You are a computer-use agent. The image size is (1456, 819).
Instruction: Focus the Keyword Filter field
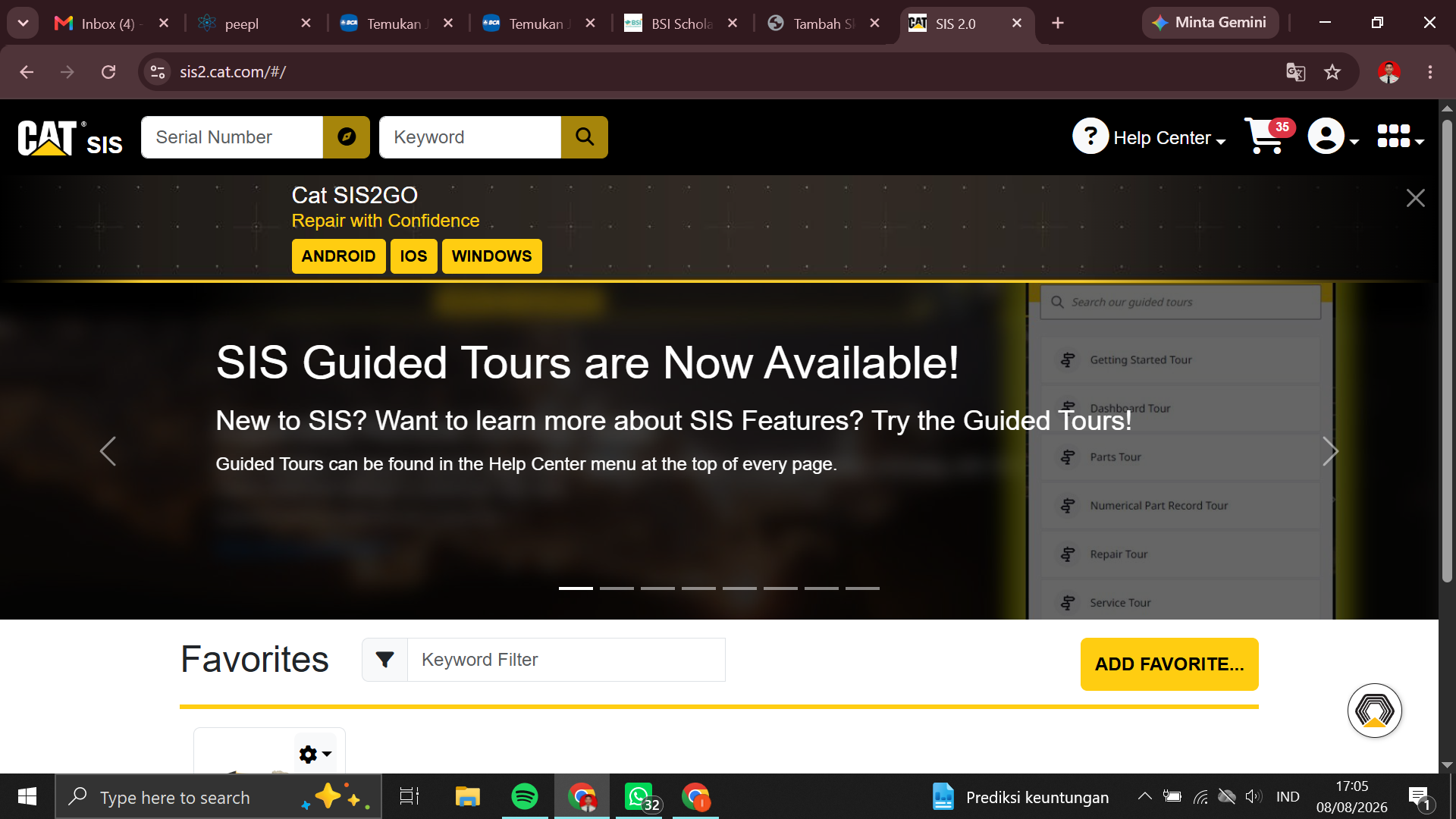click(x=566, y=660)
